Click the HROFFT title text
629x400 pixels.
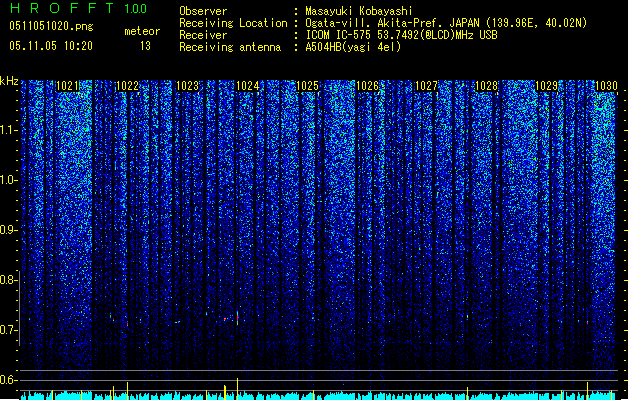62,8
